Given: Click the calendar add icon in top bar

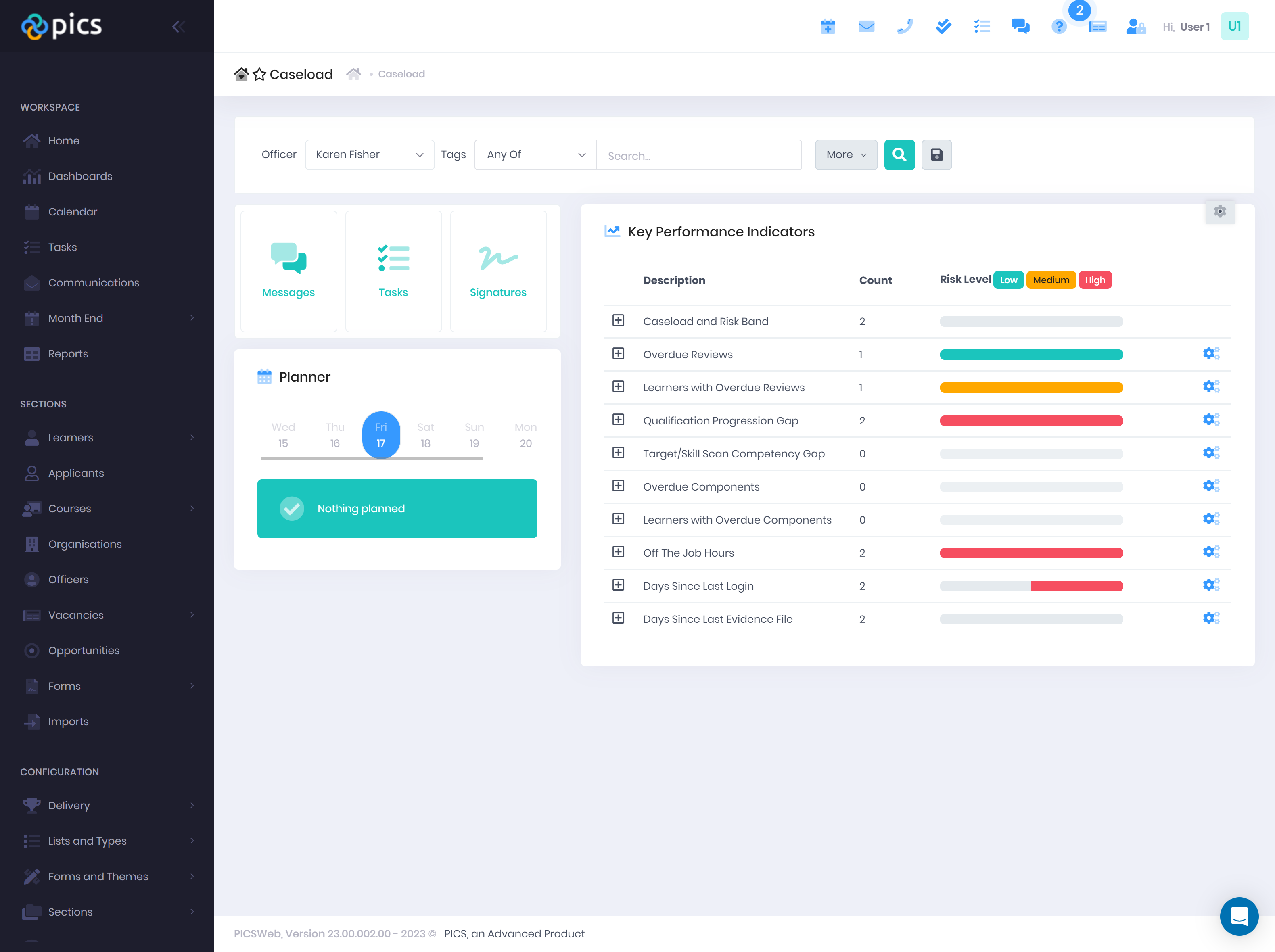Looking at the screenshot, I should 828,27.
